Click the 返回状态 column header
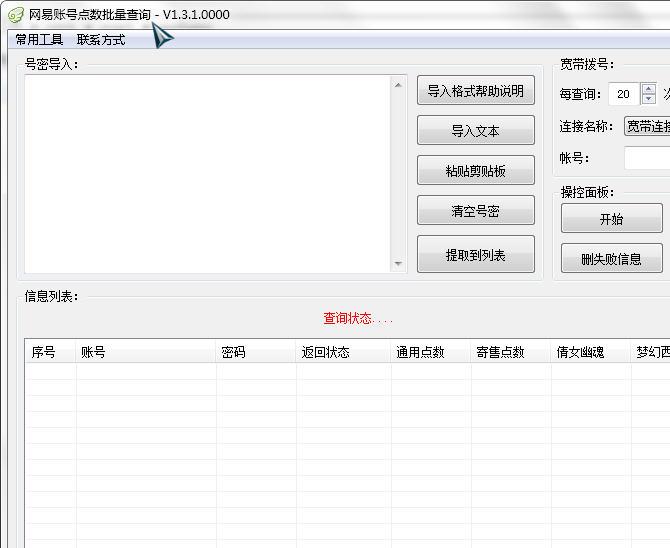 coord(343,352)
